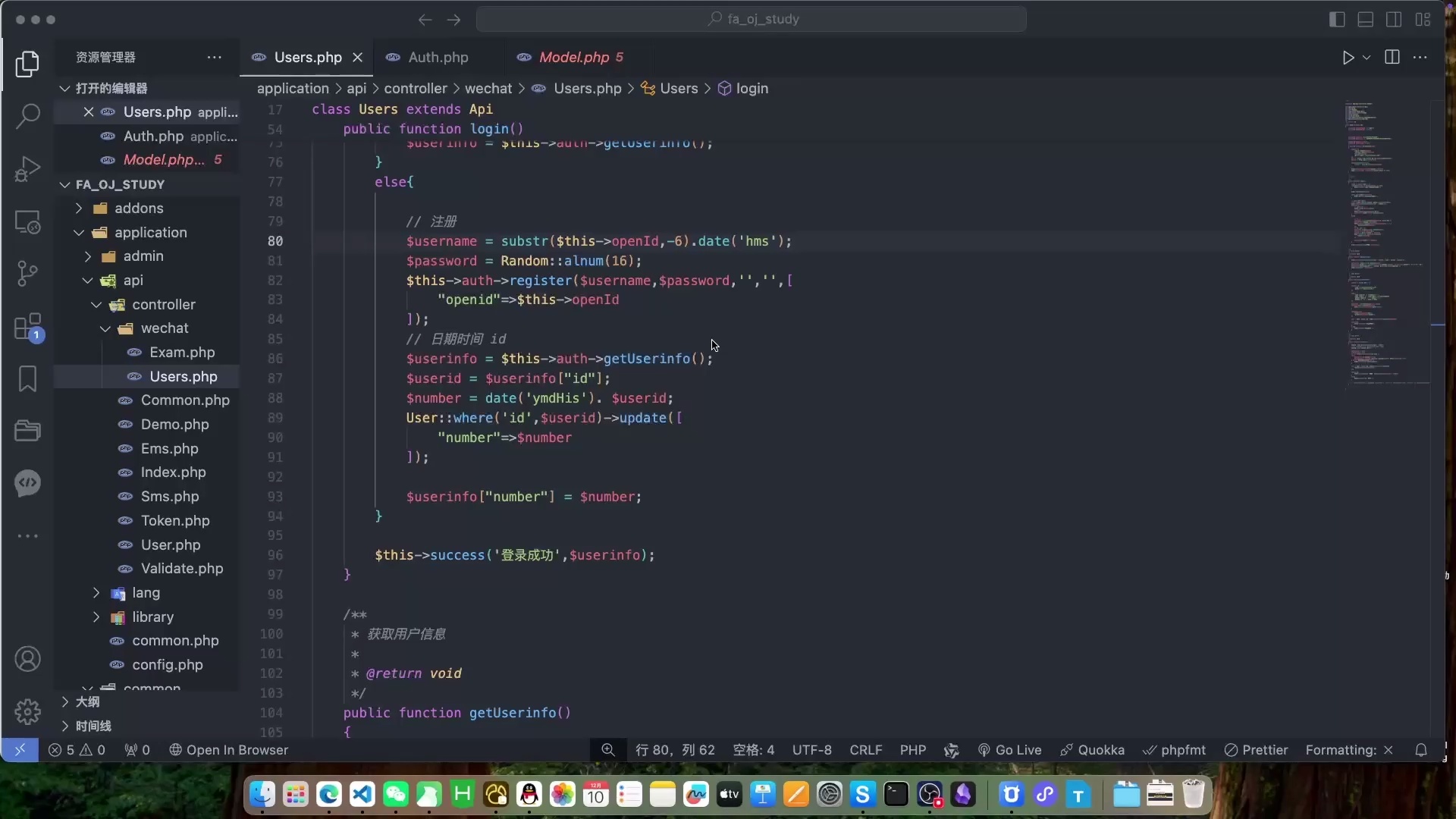Collapse the wechat folder
Image resolution: width=1456 pixels, height=819 pixels.
click(x=165, y=328)
